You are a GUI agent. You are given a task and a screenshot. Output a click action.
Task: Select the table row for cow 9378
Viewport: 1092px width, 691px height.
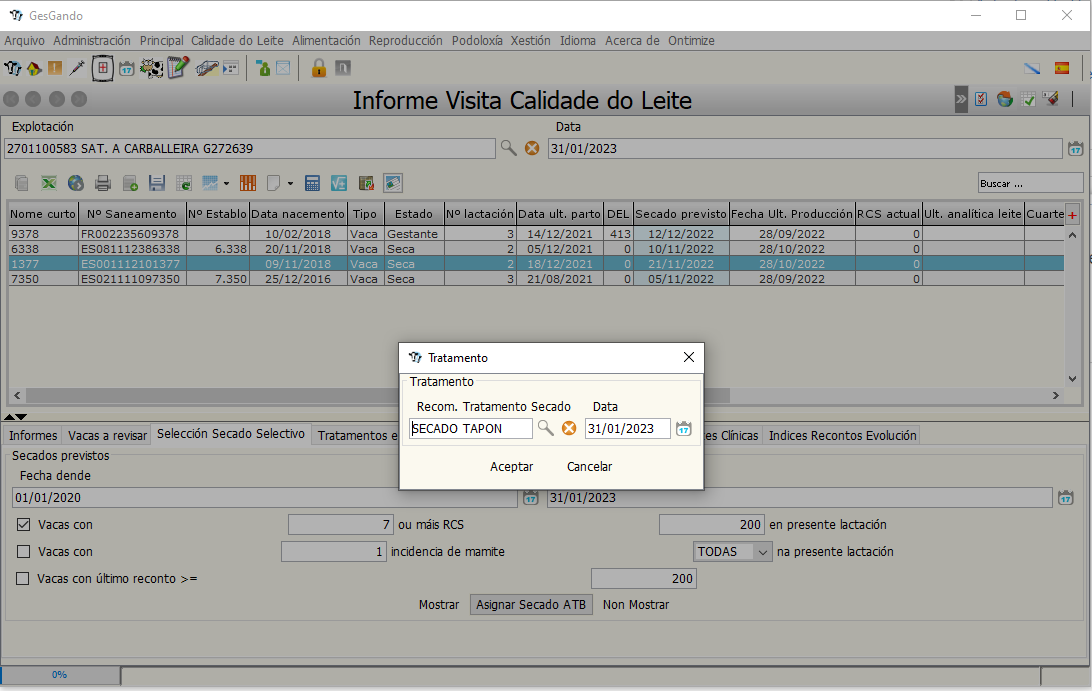click(536, 234)
